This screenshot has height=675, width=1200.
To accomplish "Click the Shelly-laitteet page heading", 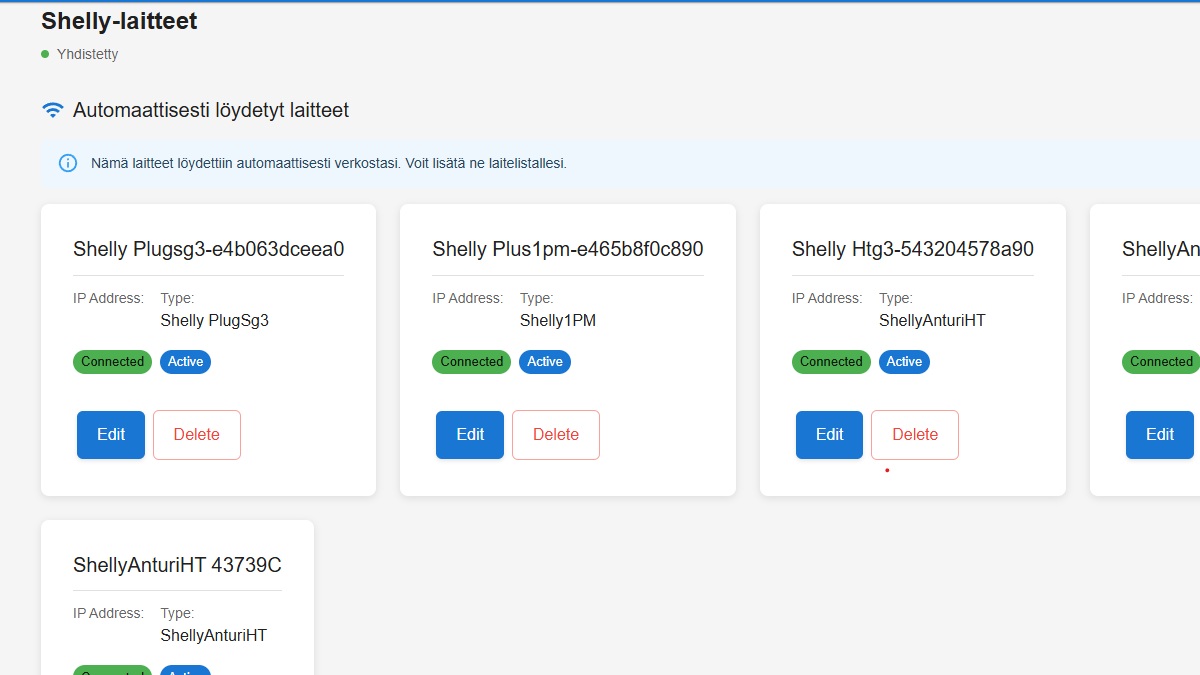I will point(119,21).
